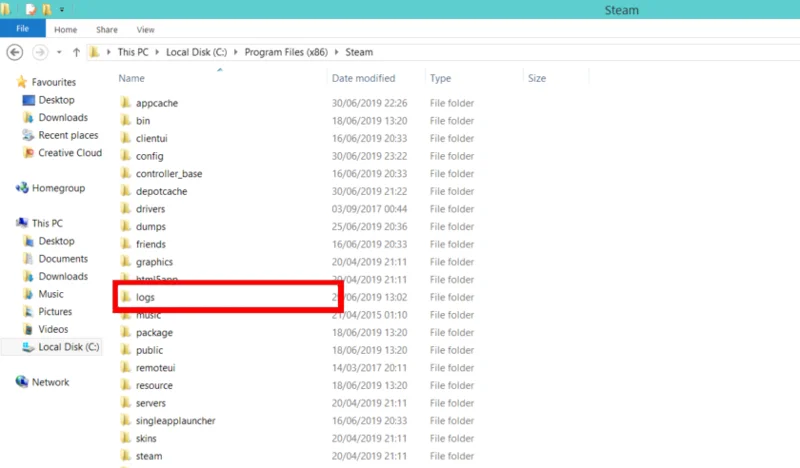Expand the chevron after This PC breadcrumb
Screen dimensions: 800x468
tap(157, 52)
